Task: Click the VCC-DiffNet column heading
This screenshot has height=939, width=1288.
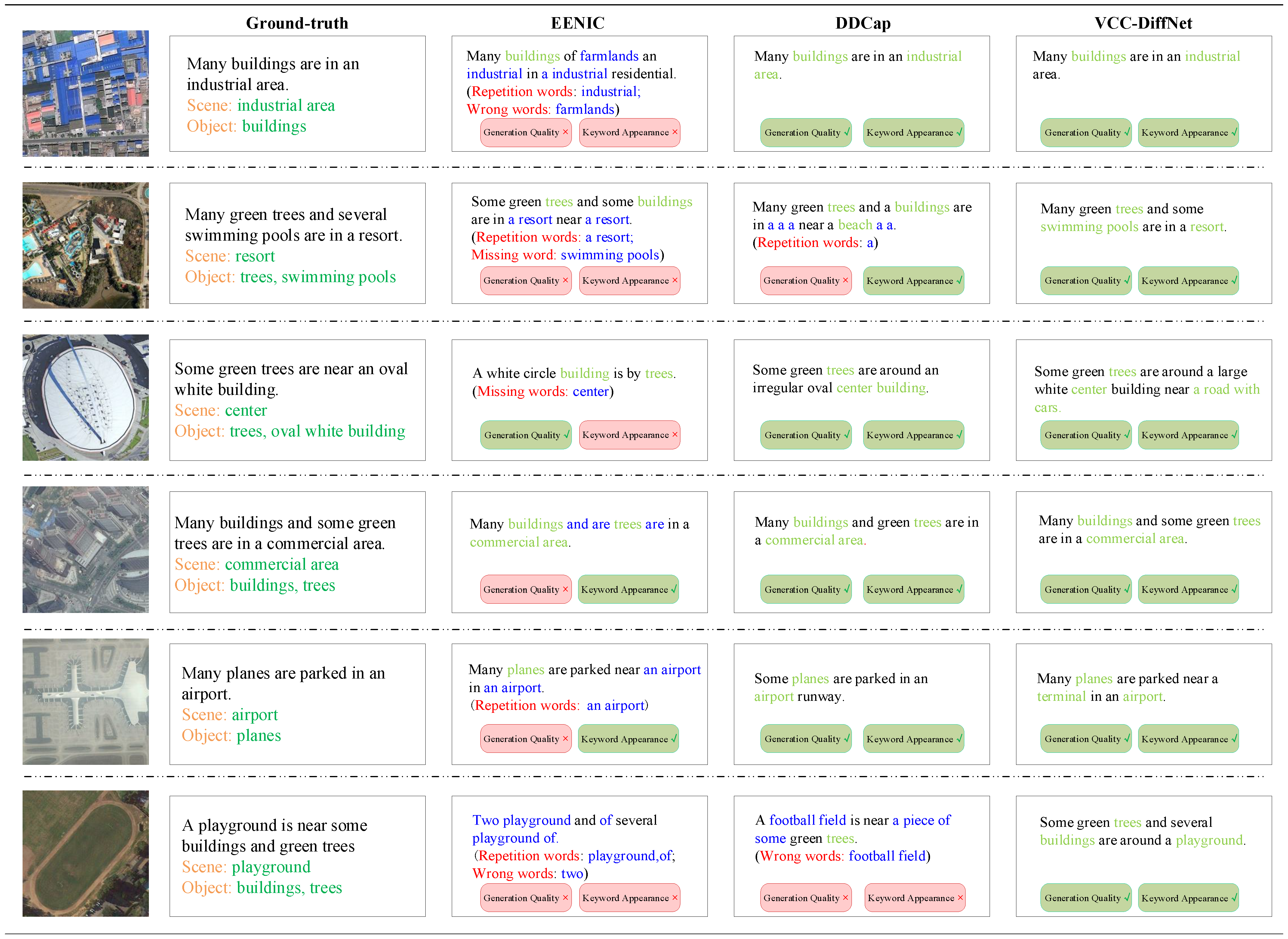Action: tap(1143, 23)
